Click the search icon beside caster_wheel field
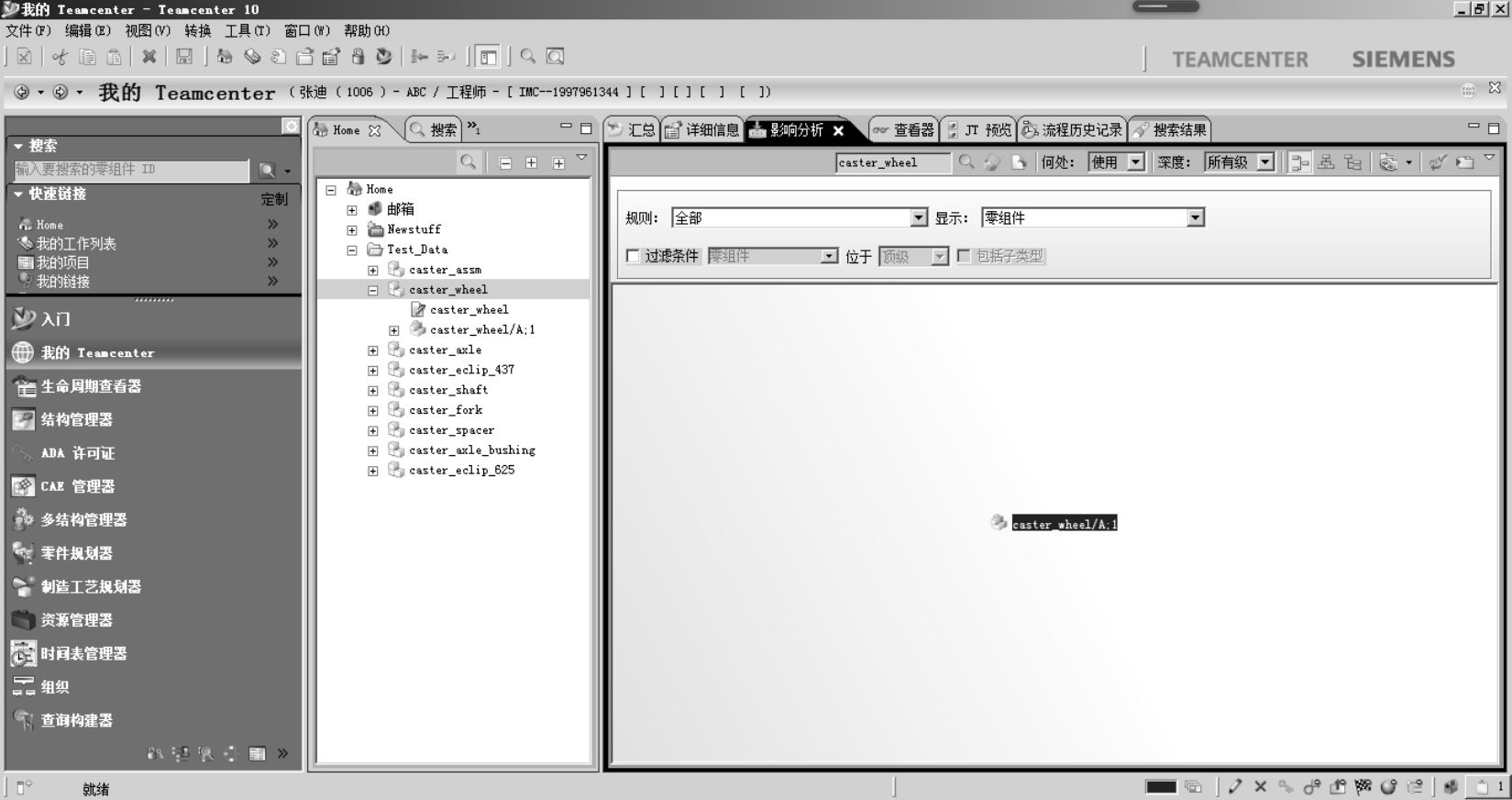Image resolution: width=1512 pixels, height=800 pixels. coord(966,162)
